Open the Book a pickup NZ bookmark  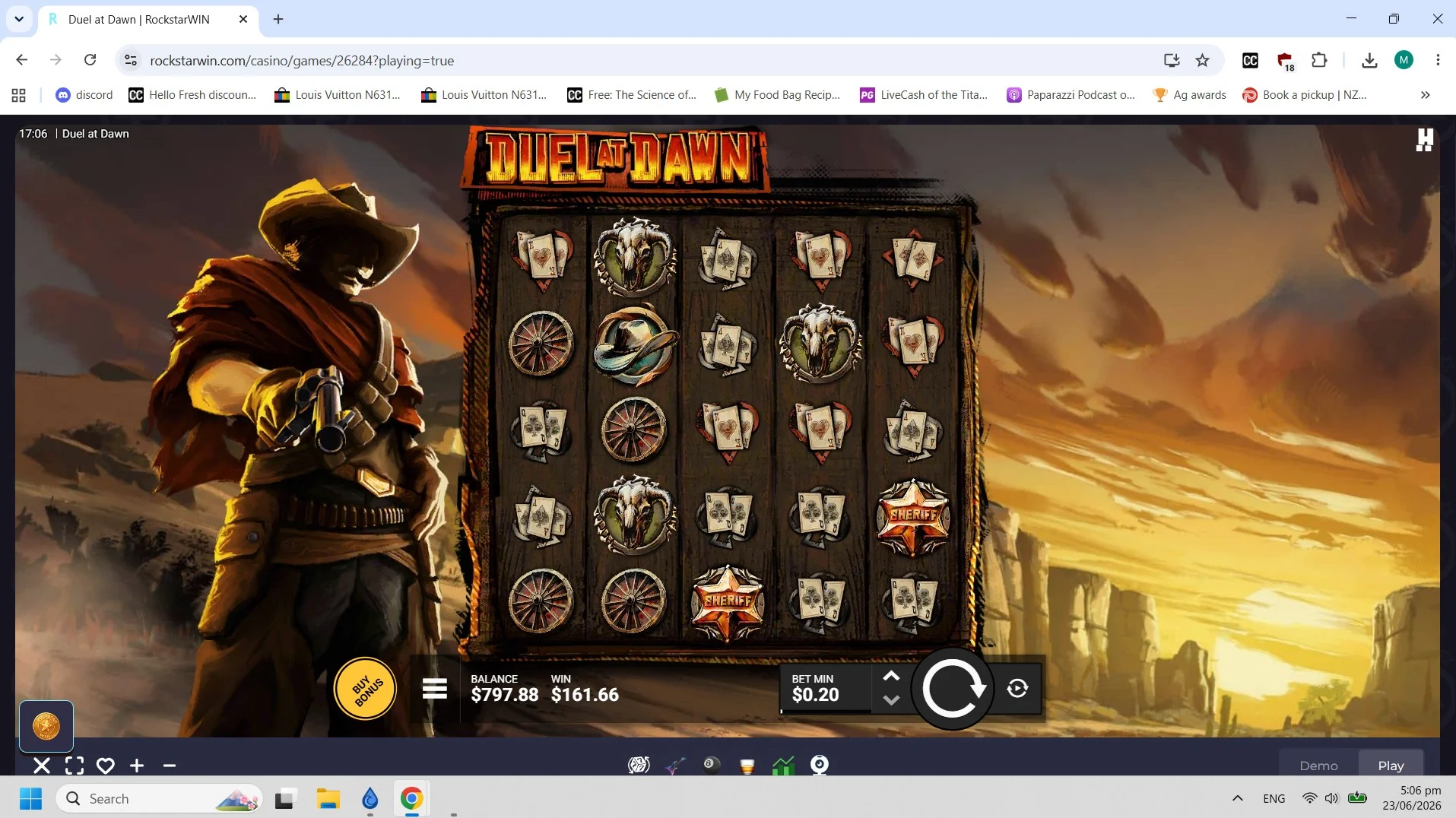(x=1305, y=95)
